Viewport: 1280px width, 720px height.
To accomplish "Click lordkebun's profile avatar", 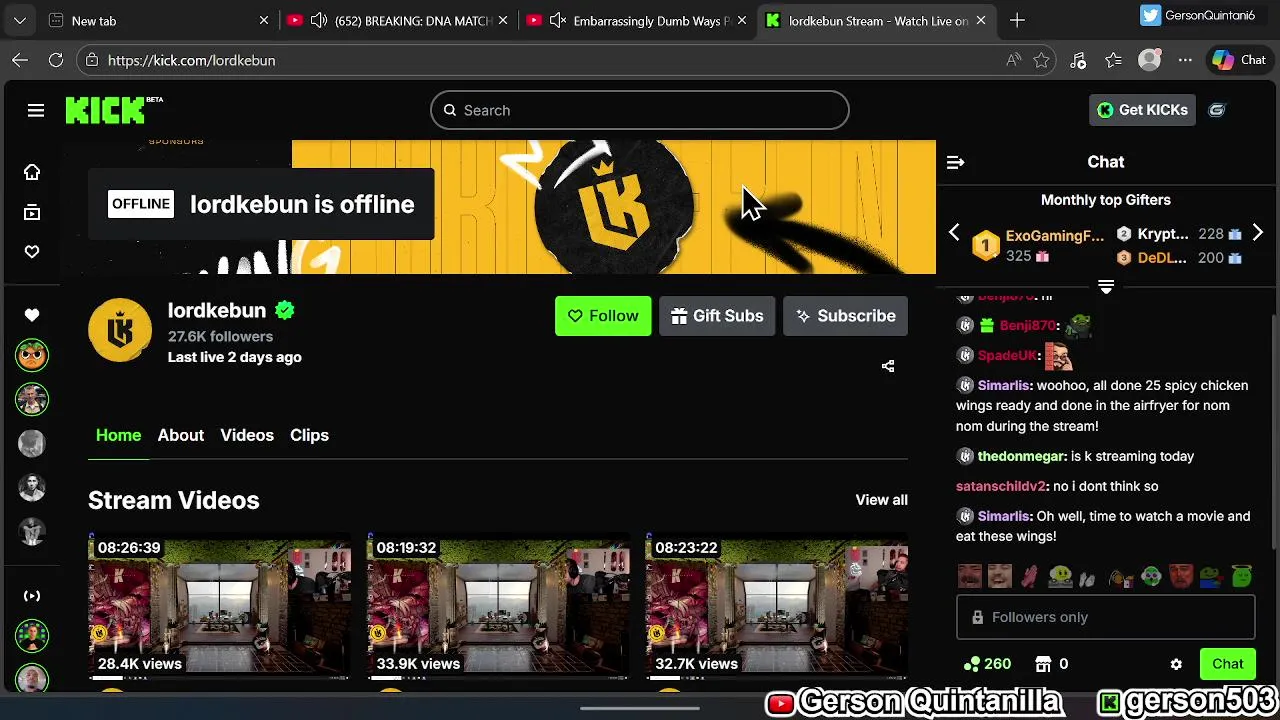I will coord(120,330).
